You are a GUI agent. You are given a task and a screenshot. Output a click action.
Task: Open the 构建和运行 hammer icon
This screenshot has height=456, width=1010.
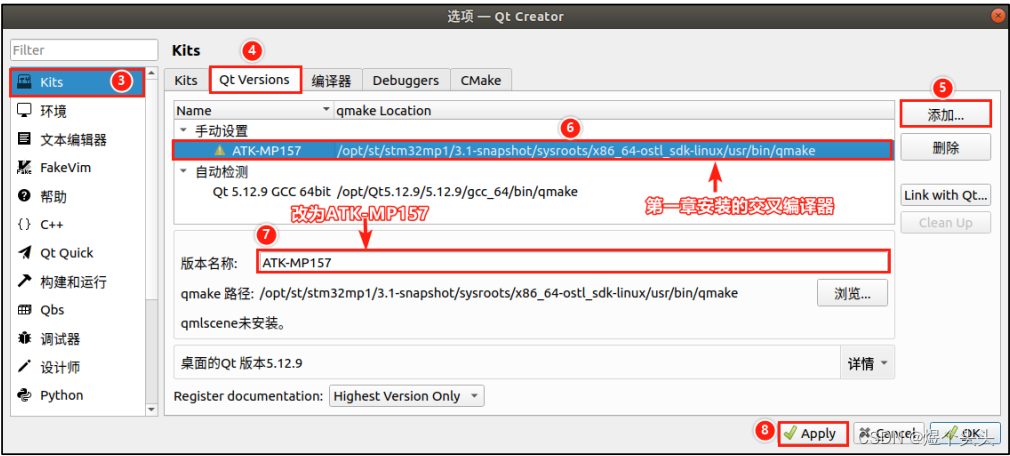pyautogui.click(x=24, y=281)
